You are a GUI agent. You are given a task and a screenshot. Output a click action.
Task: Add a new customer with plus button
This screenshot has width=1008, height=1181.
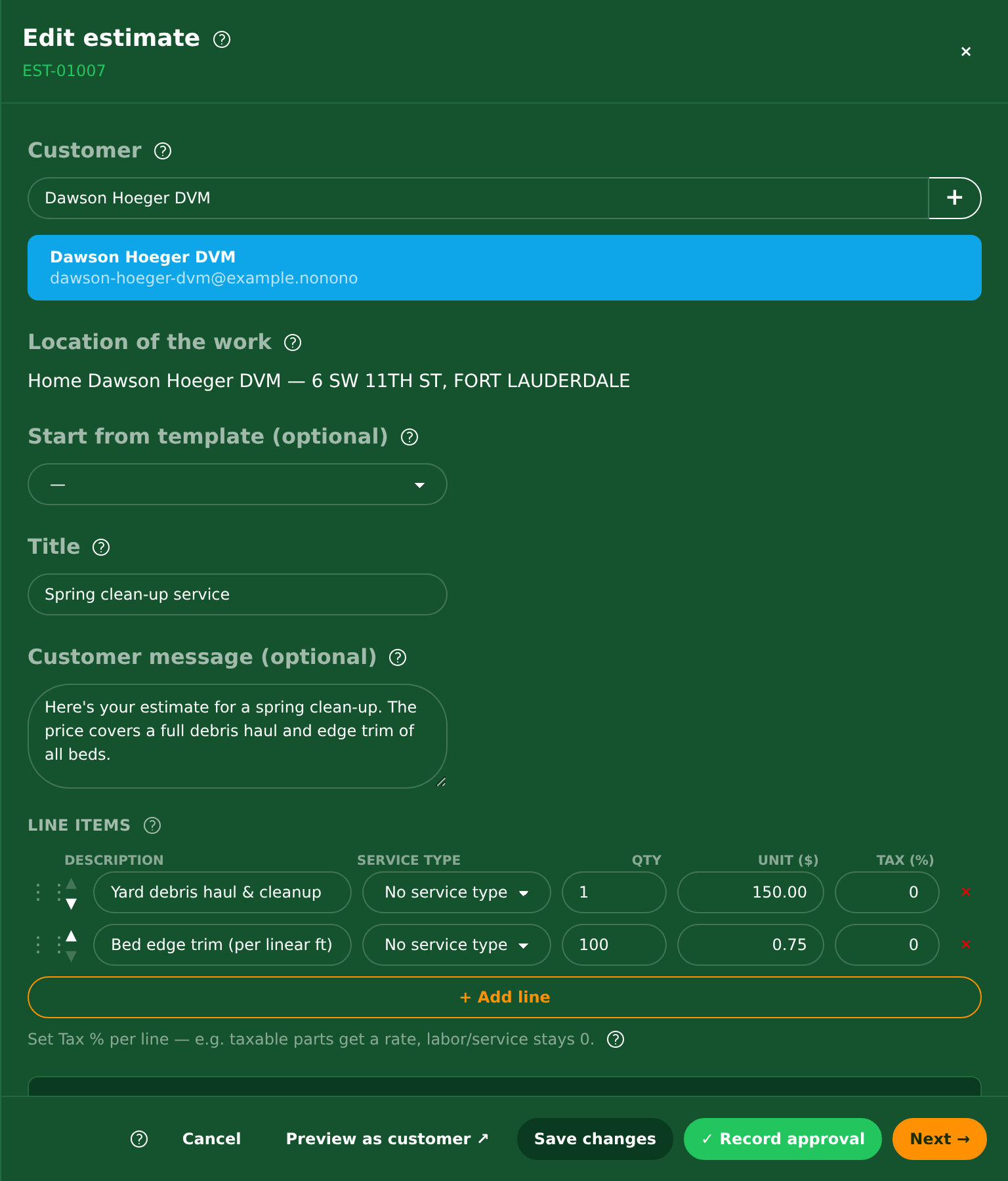955,197
